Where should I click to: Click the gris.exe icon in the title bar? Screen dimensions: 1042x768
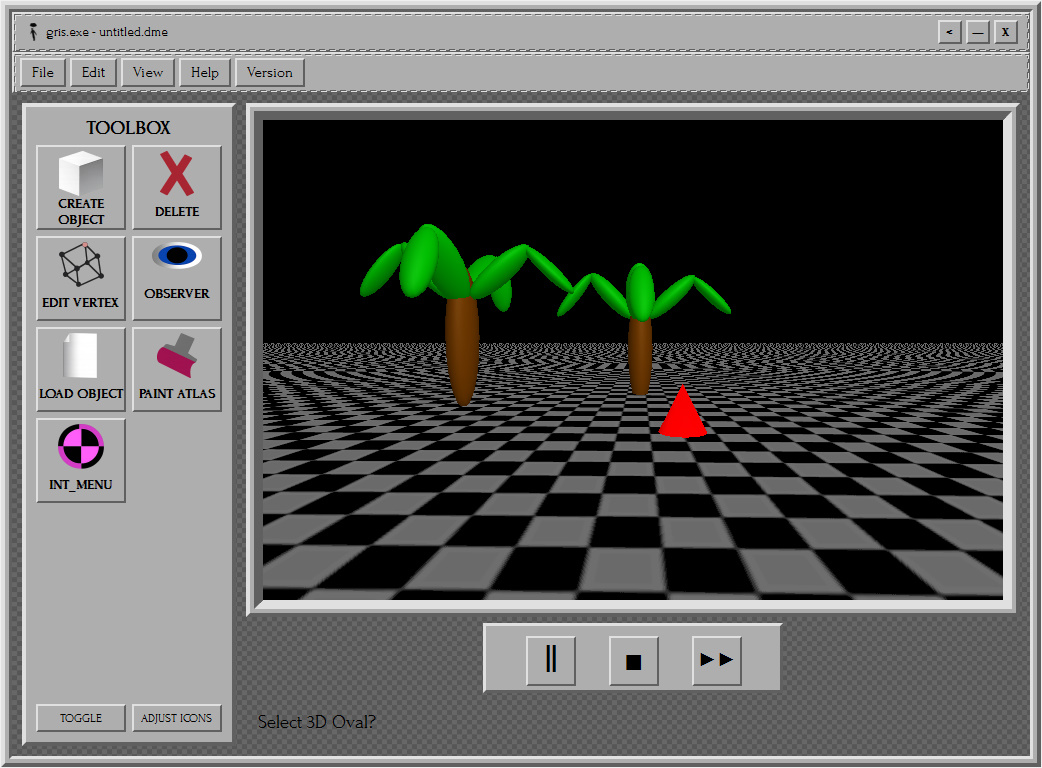tap(32, 31)
